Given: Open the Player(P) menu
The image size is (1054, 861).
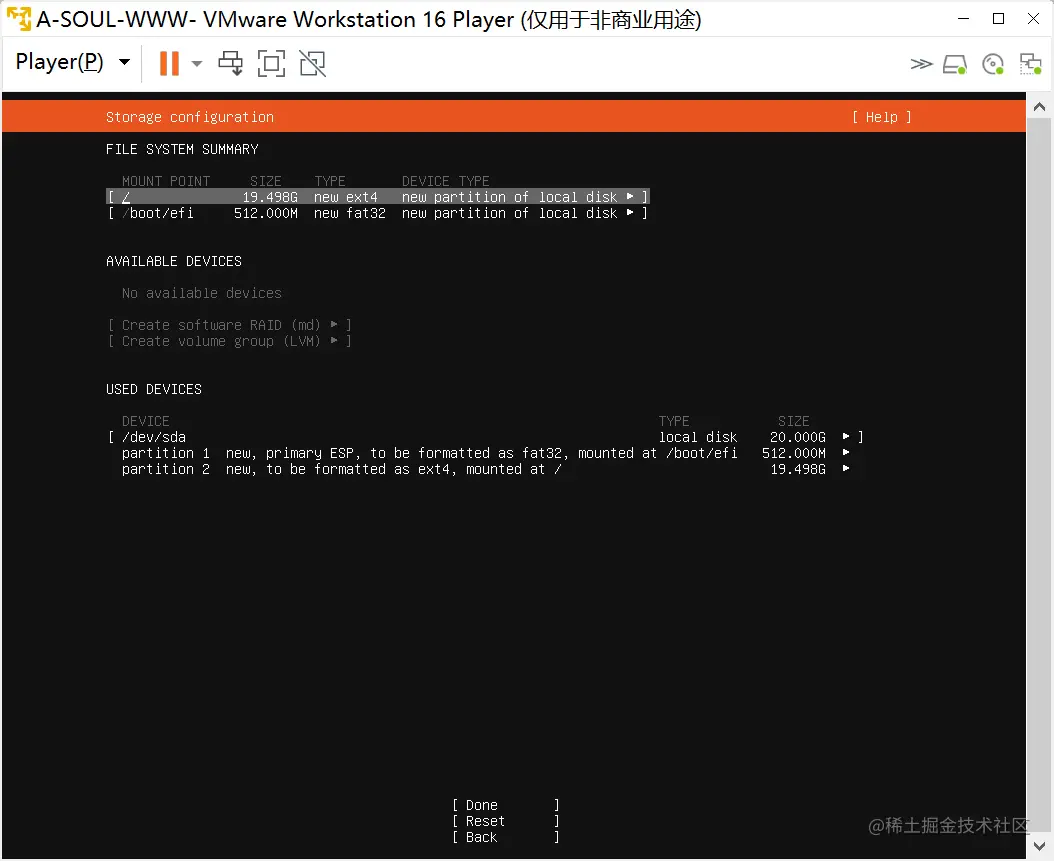Looking at the screenshot, I should 72,63.
